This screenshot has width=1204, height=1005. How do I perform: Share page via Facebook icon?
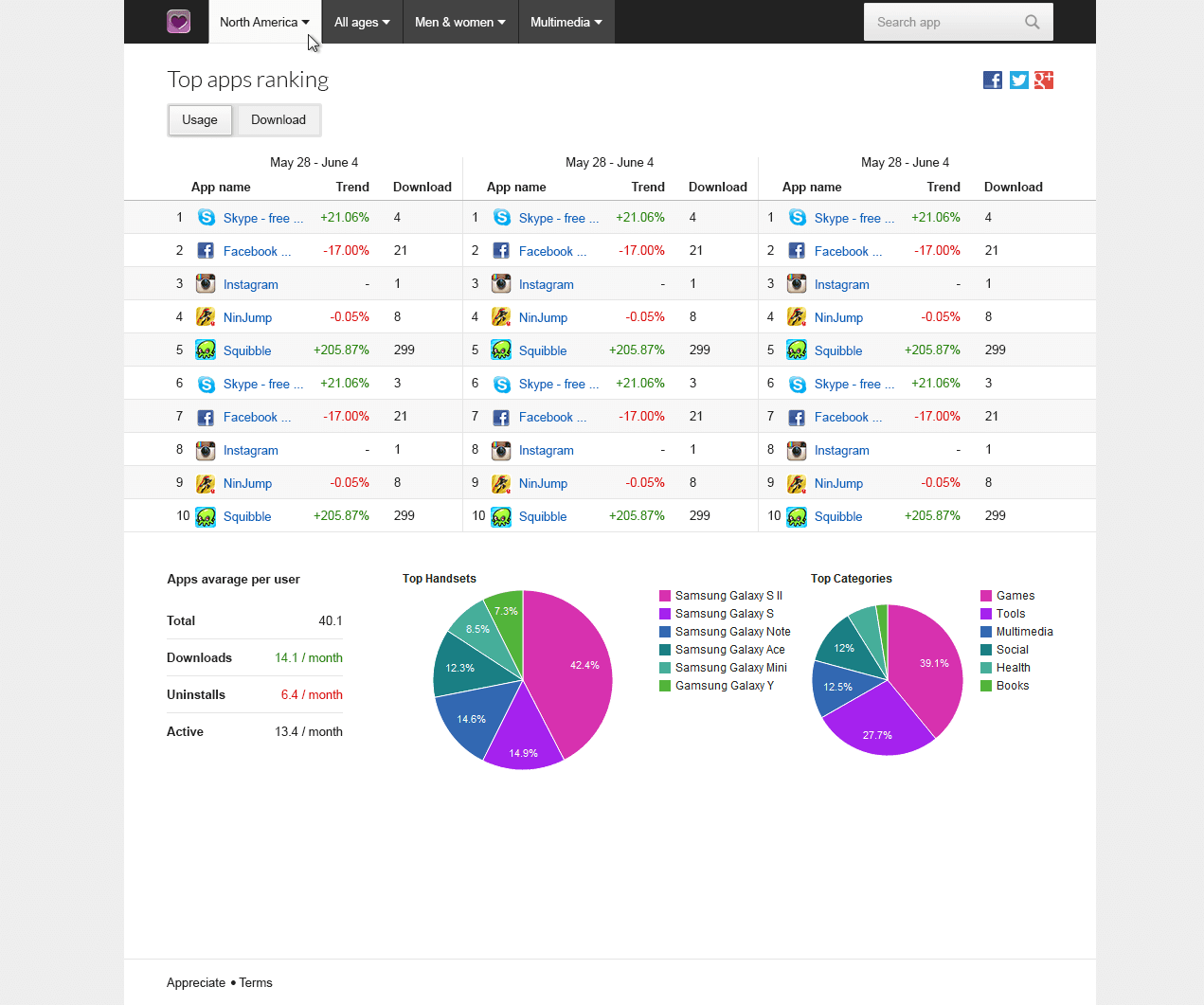point(993,81)
